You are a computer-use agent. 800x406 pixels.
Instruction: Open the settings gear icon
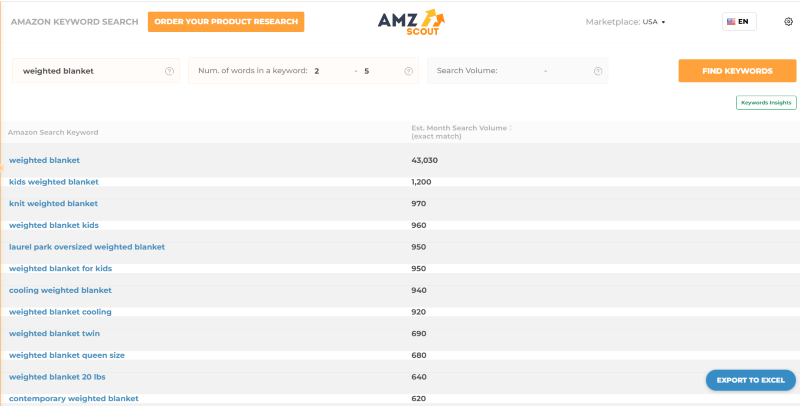pos(788,21)
